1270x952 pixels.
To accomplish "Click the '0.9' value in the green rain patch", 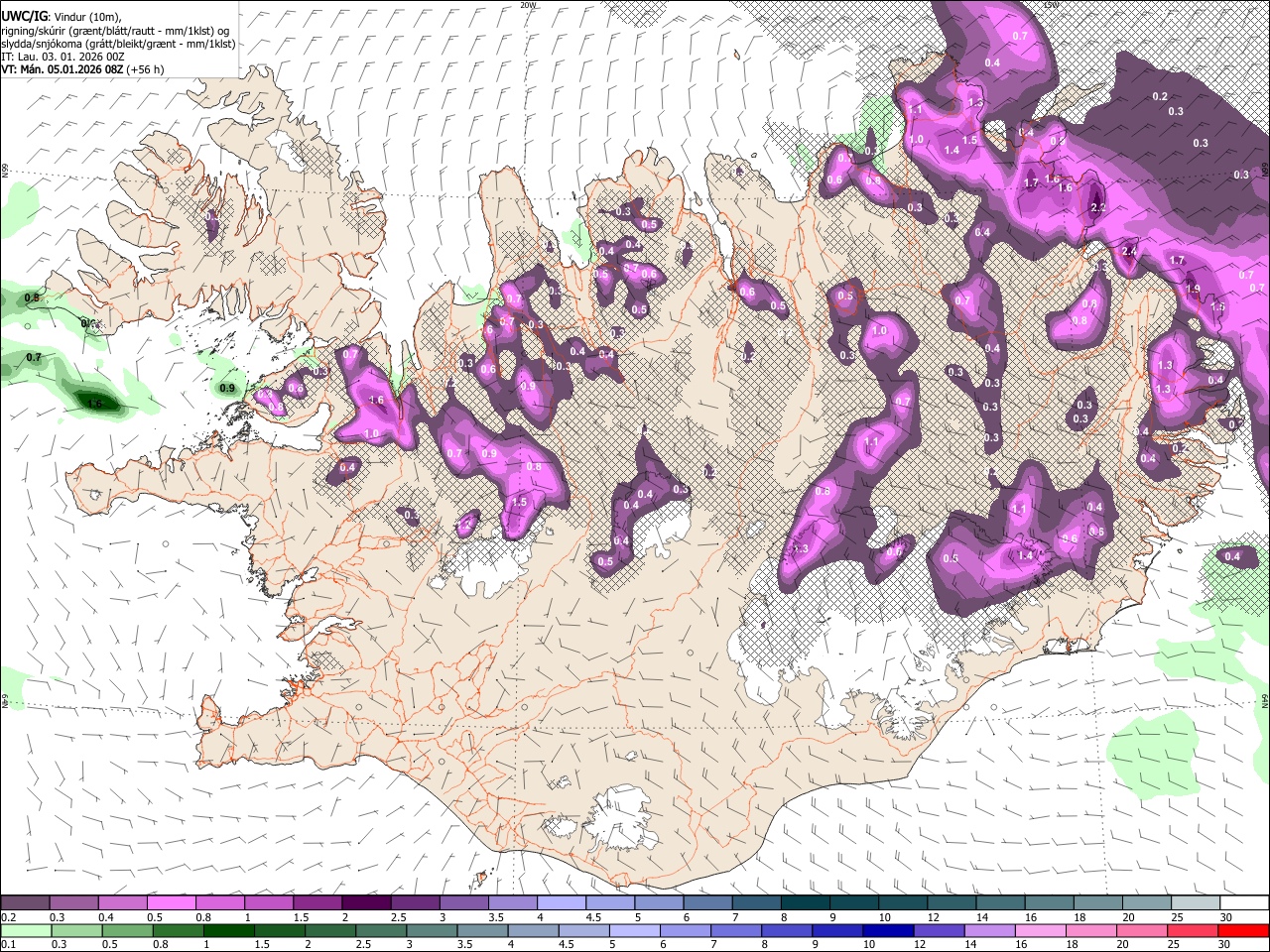I will [227, 388].
